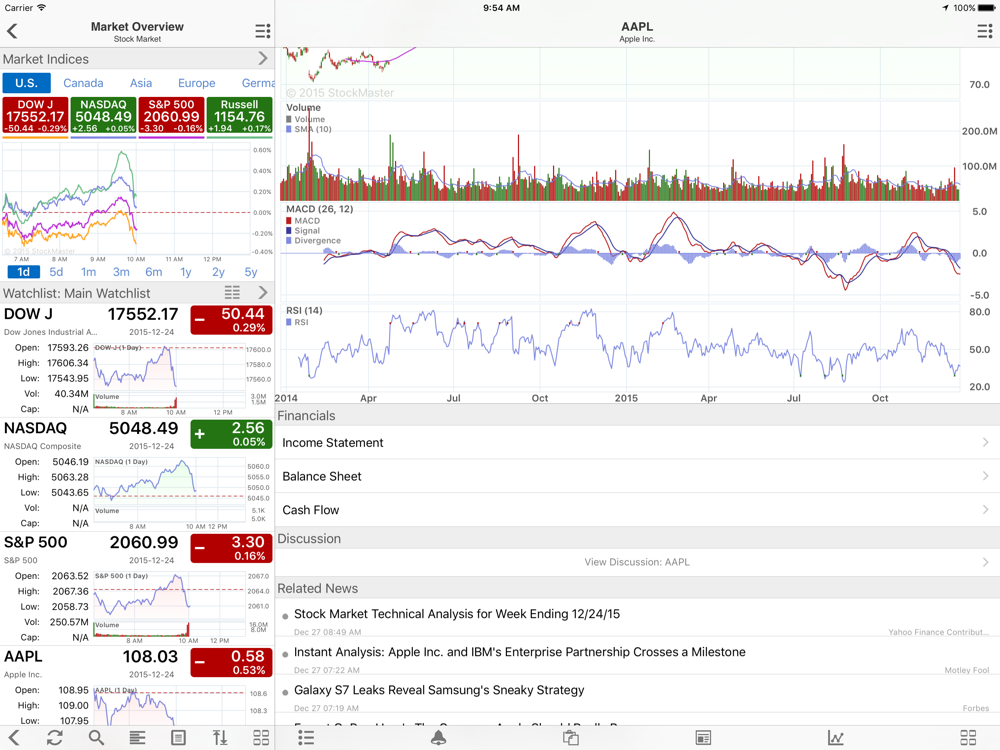Open Cash Flow disclosure chevron
The image size is (1000, 750).
click(x=985, y=510)
